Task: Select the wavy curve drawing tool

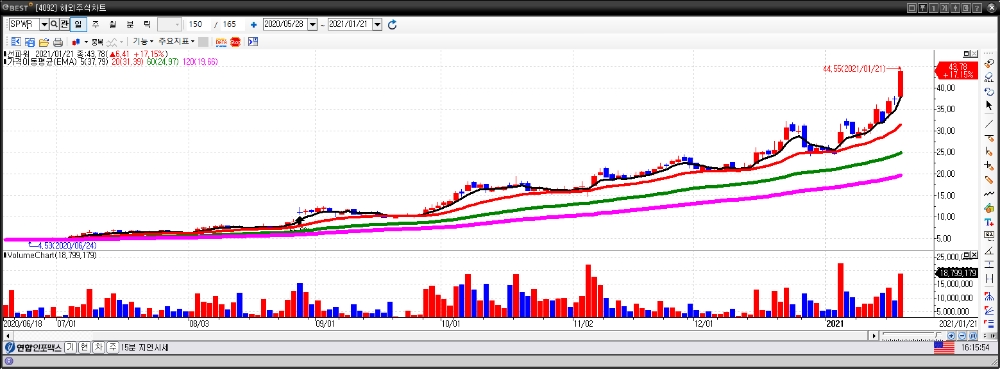Action: (989, 194)
